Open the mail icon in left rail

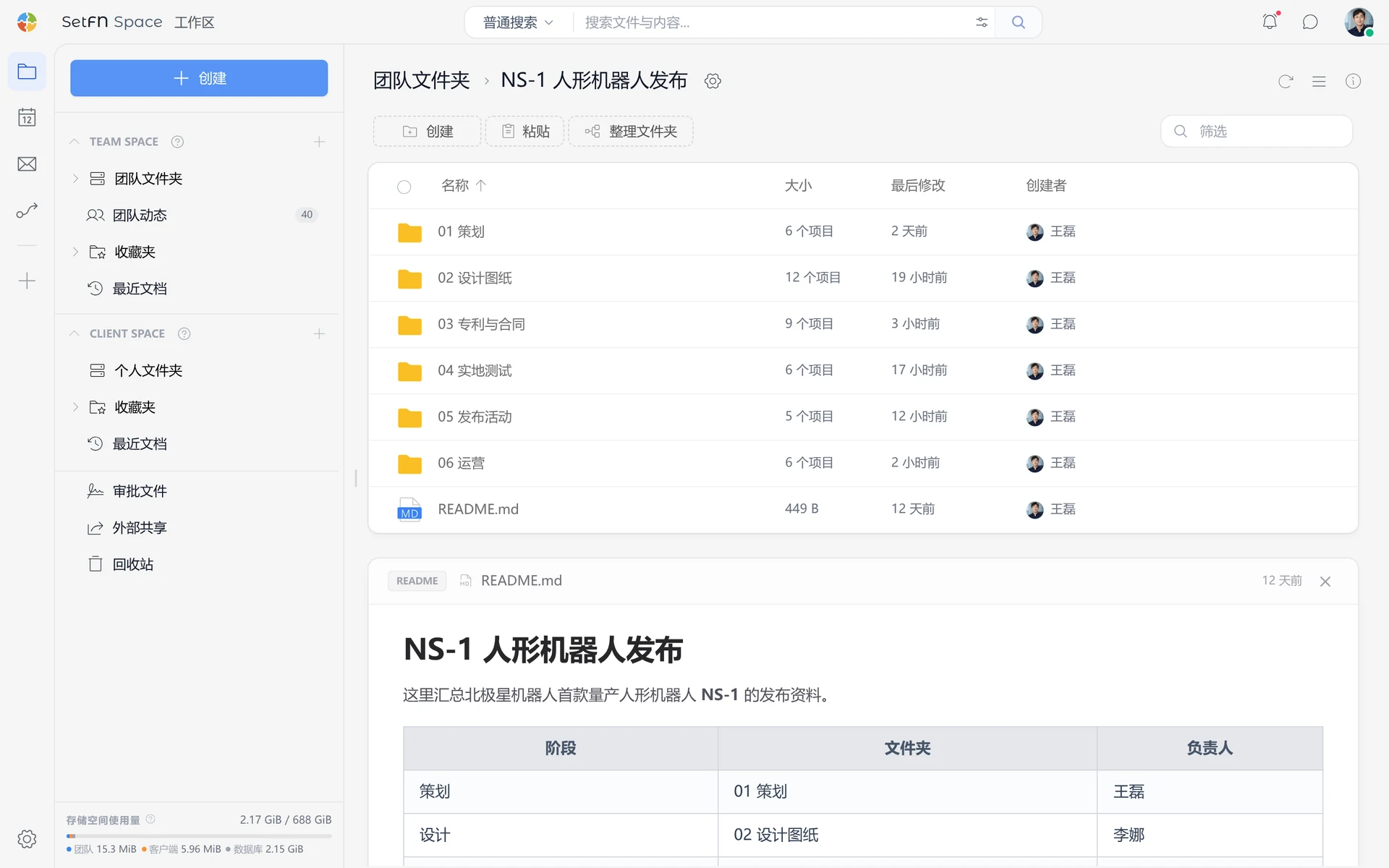point(27,164)
